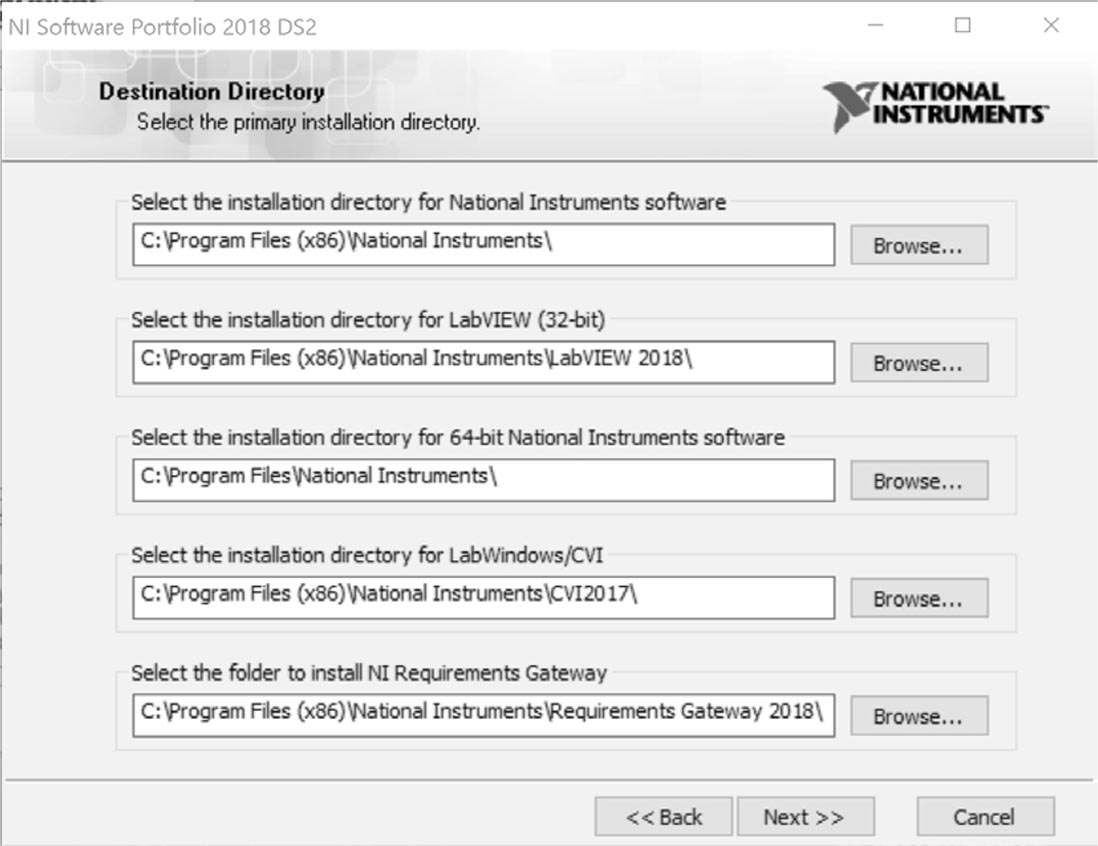
Task: Cancel the installation
Action: point(985,817)
